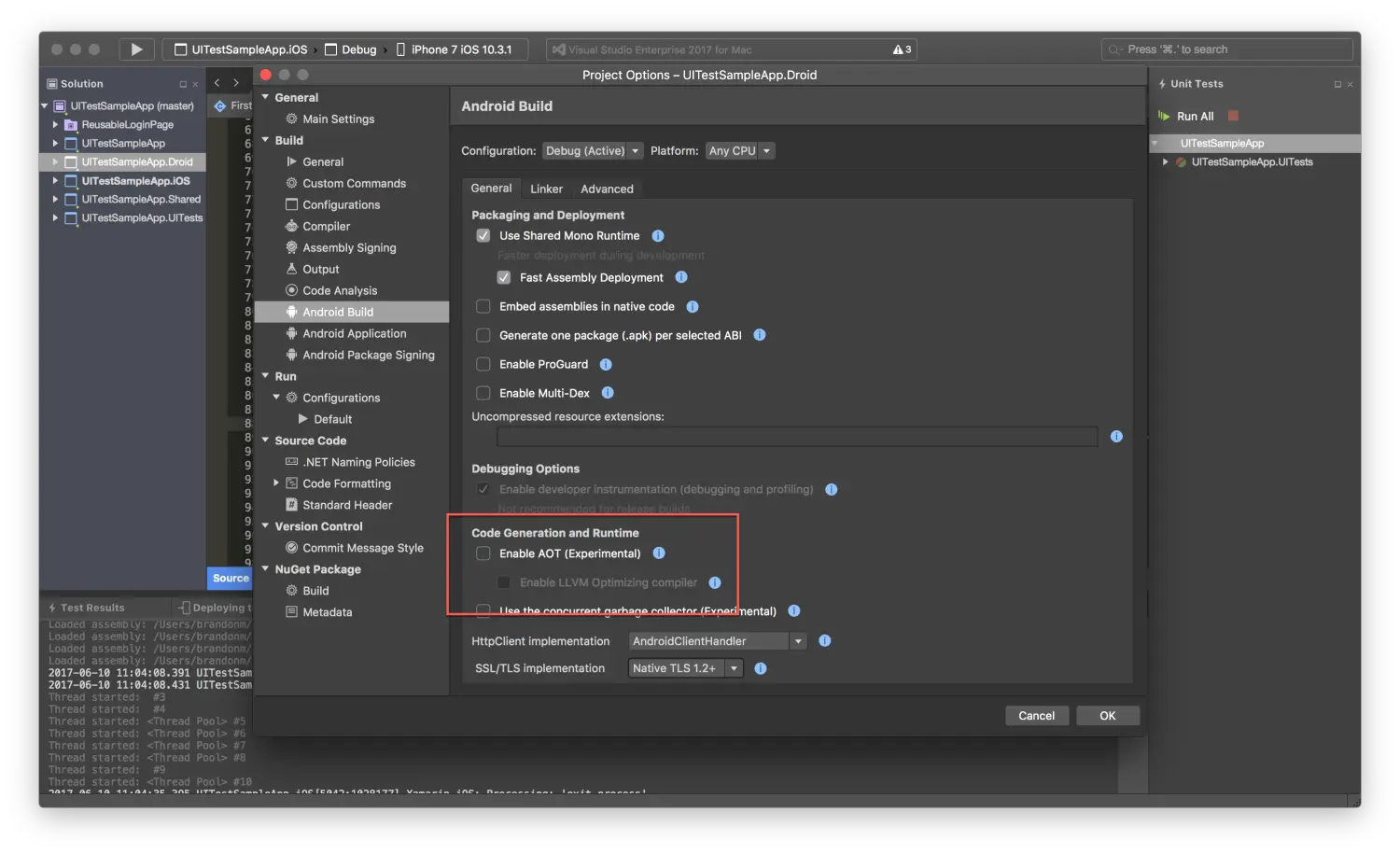Screen dimensions: 1400x854
Task: Click the .NET Naming Policies icon
Action: (x=291, y=462)
